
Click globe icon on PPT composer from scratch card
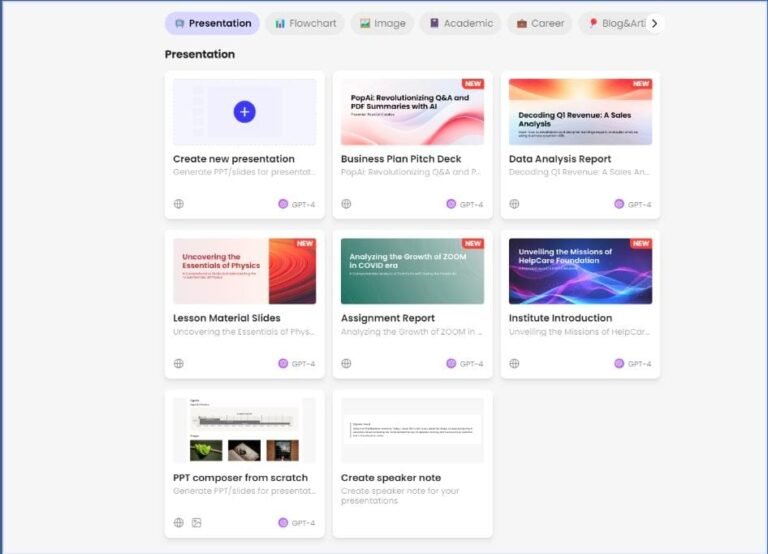click(179, 523)
